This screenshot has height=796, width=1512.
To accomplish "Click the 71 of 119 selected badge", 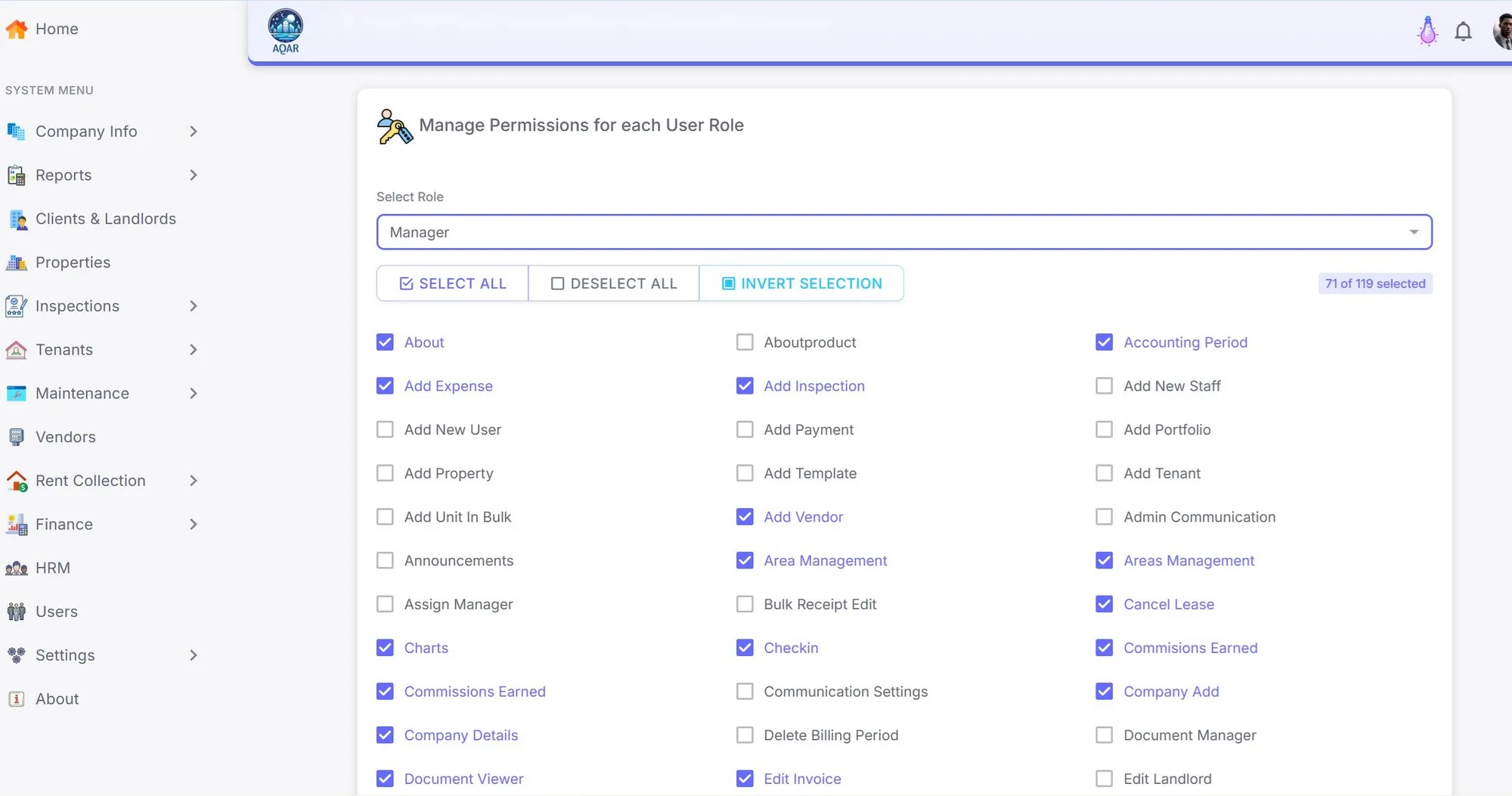I will (x=1375, y=283).
